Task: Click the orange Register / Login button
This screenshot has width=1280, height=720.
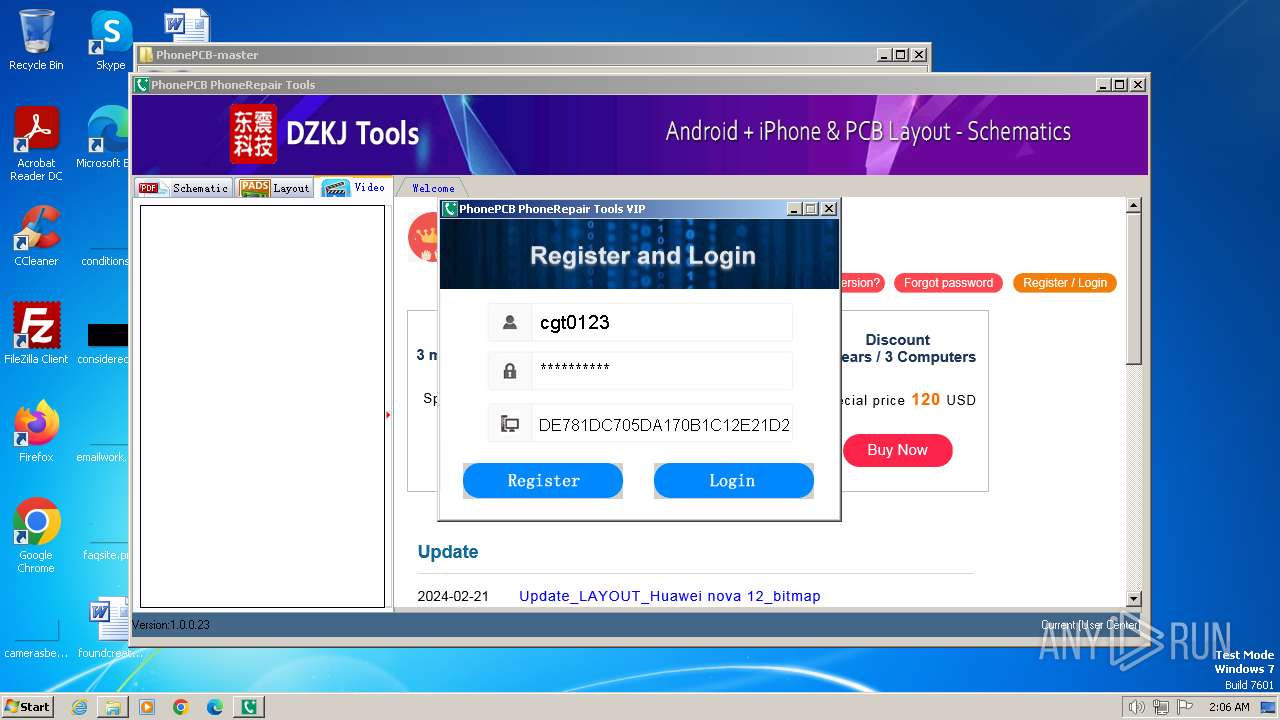Action: 1065,283
